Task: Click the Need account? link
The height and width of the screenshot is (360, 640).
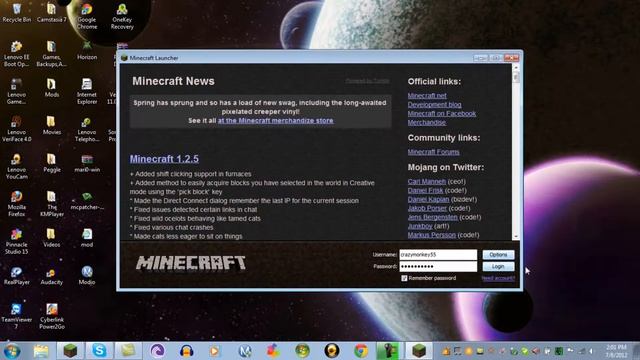Action: (498, 278)
